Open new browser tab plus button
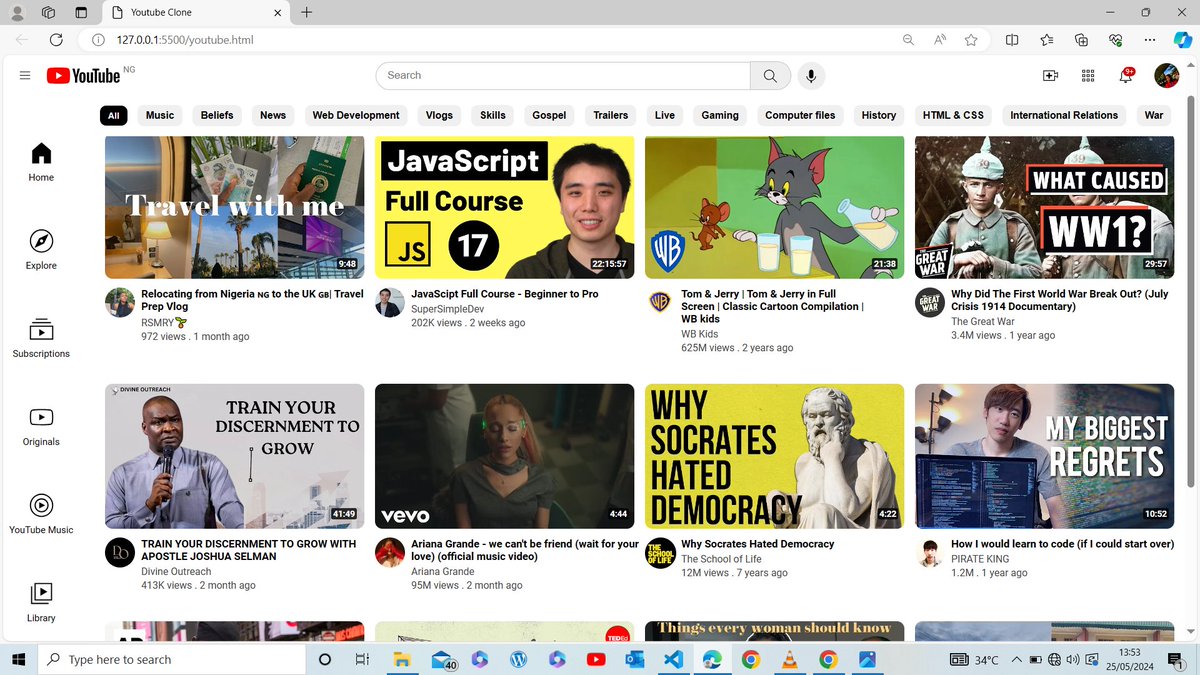This screenshot has height=675, width=1200. [x=306, y=13]
